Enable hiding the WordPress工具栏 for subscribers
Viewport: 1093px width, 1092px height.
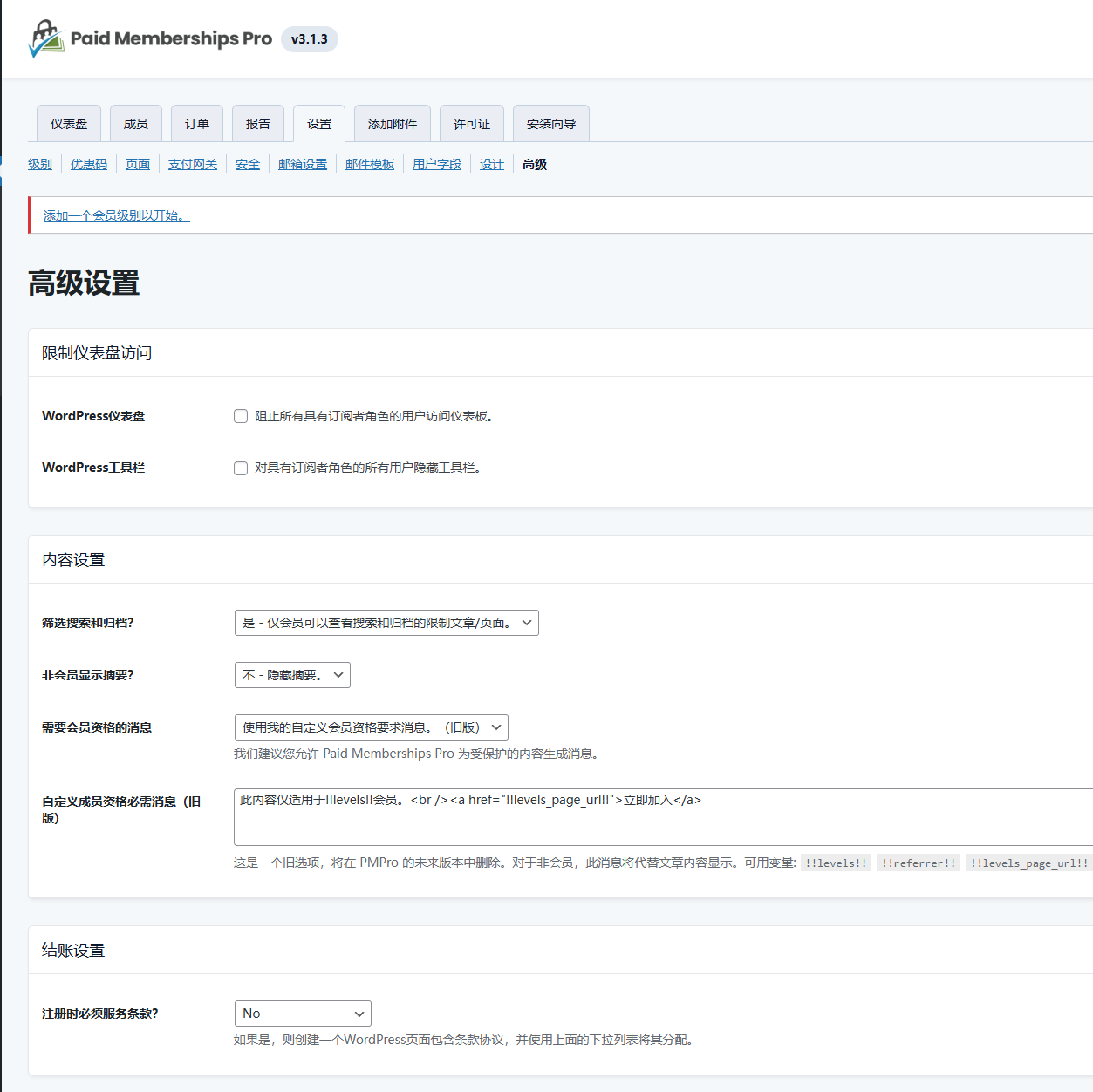point(241,468)
